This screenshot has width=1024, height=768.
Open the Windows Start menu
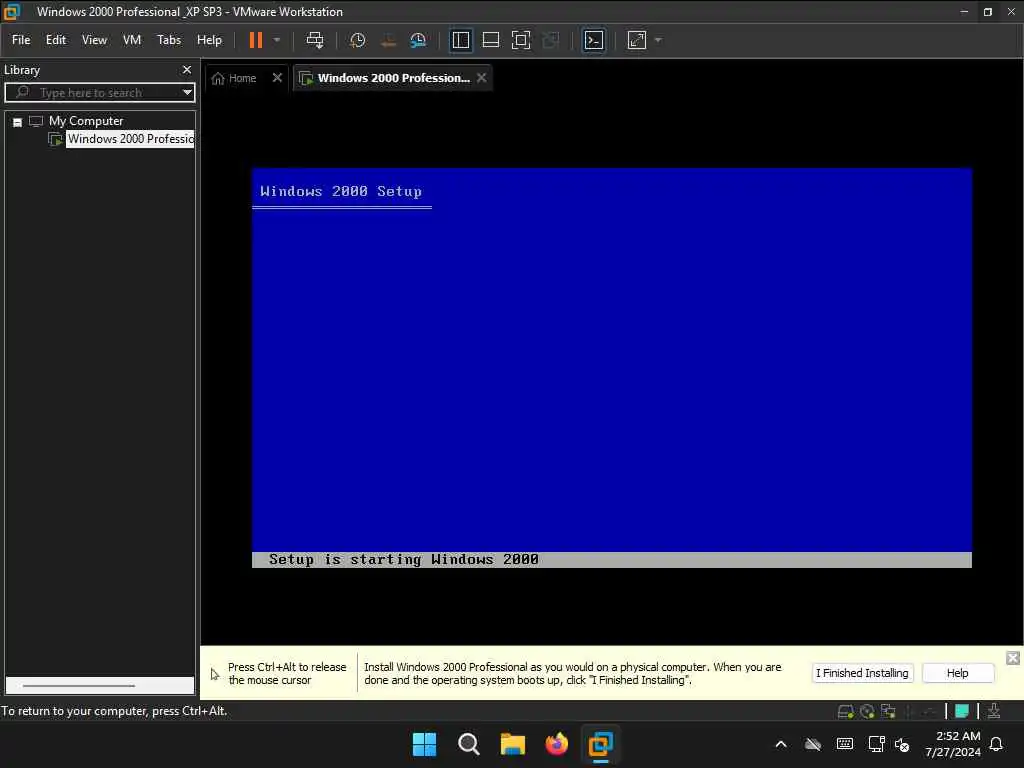424,744
